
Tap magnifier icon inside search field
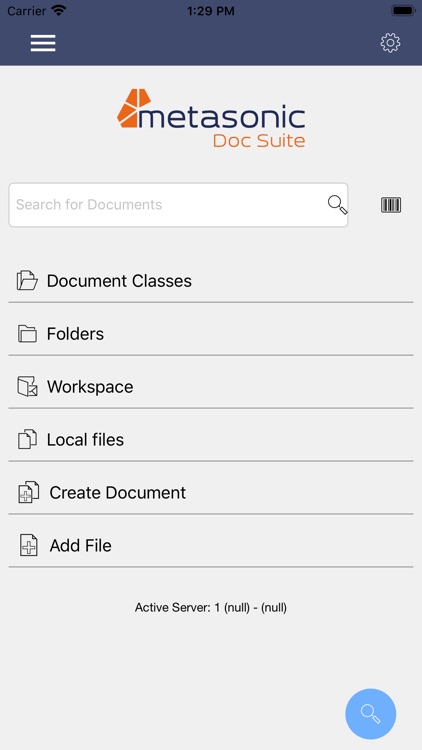pos(337,205)
